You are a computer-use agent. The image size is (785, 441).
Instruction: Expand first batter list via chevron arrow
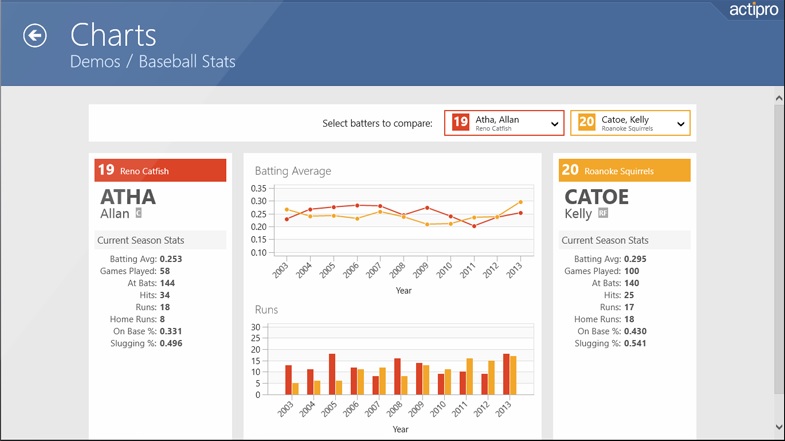pyautogui.click(x=555, y=124)
